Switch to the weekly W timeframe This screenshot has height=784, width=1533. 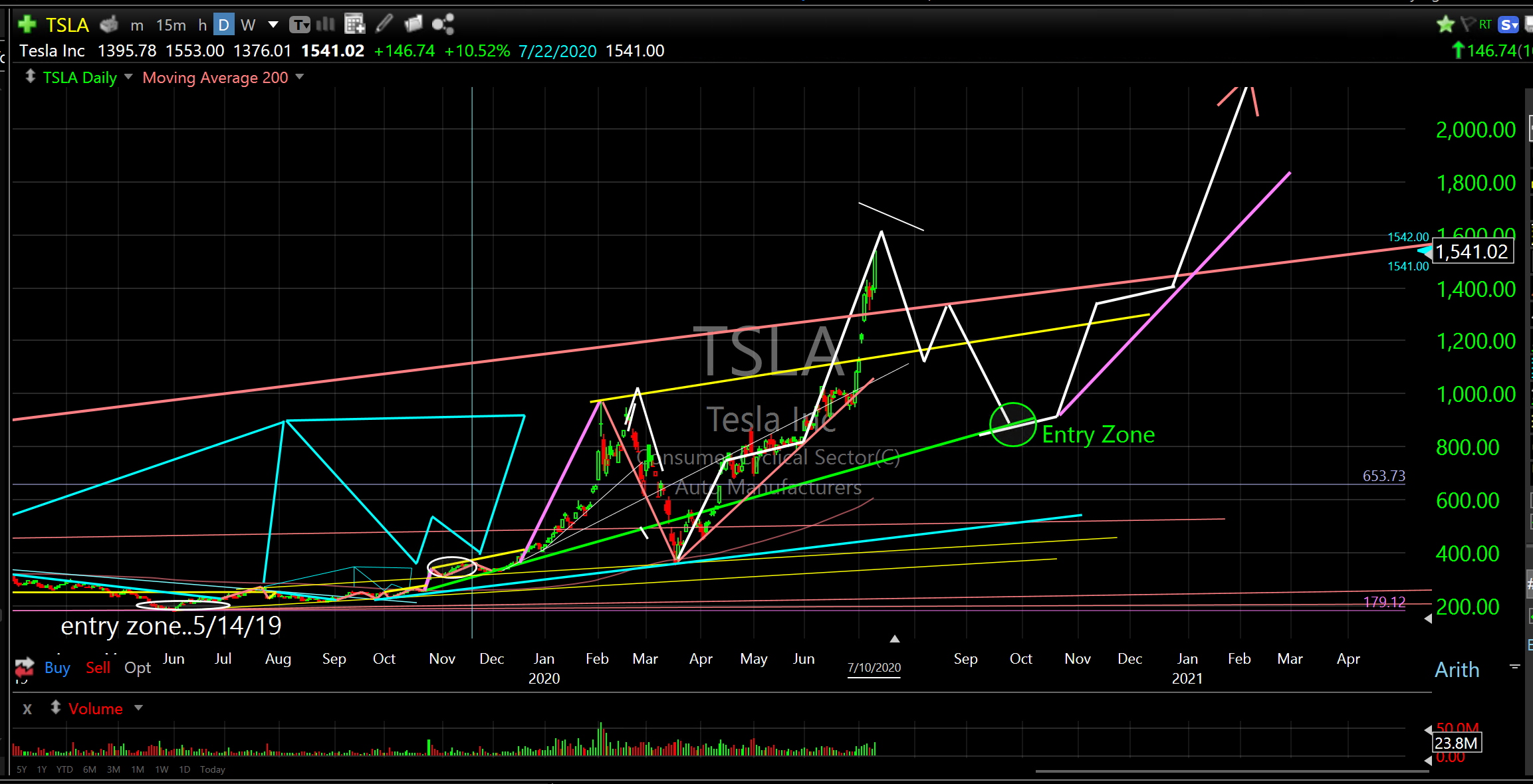click(x=248, y=25)
